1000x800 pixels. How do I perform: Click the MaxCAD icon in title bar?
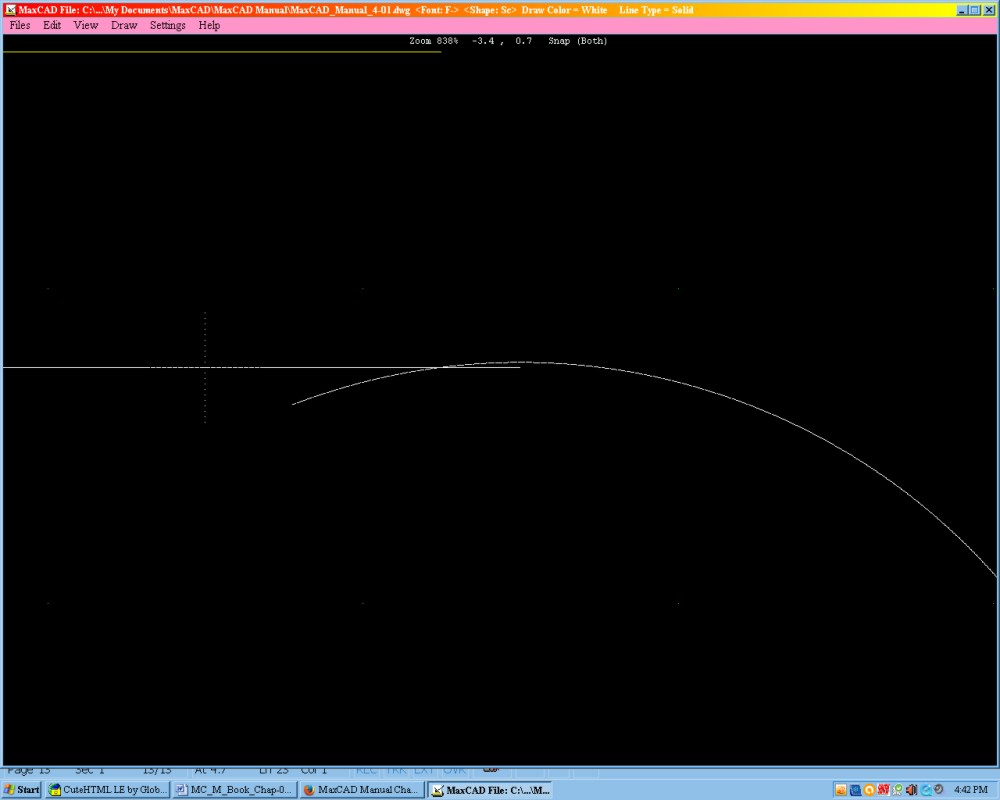[x=10, y=10]
